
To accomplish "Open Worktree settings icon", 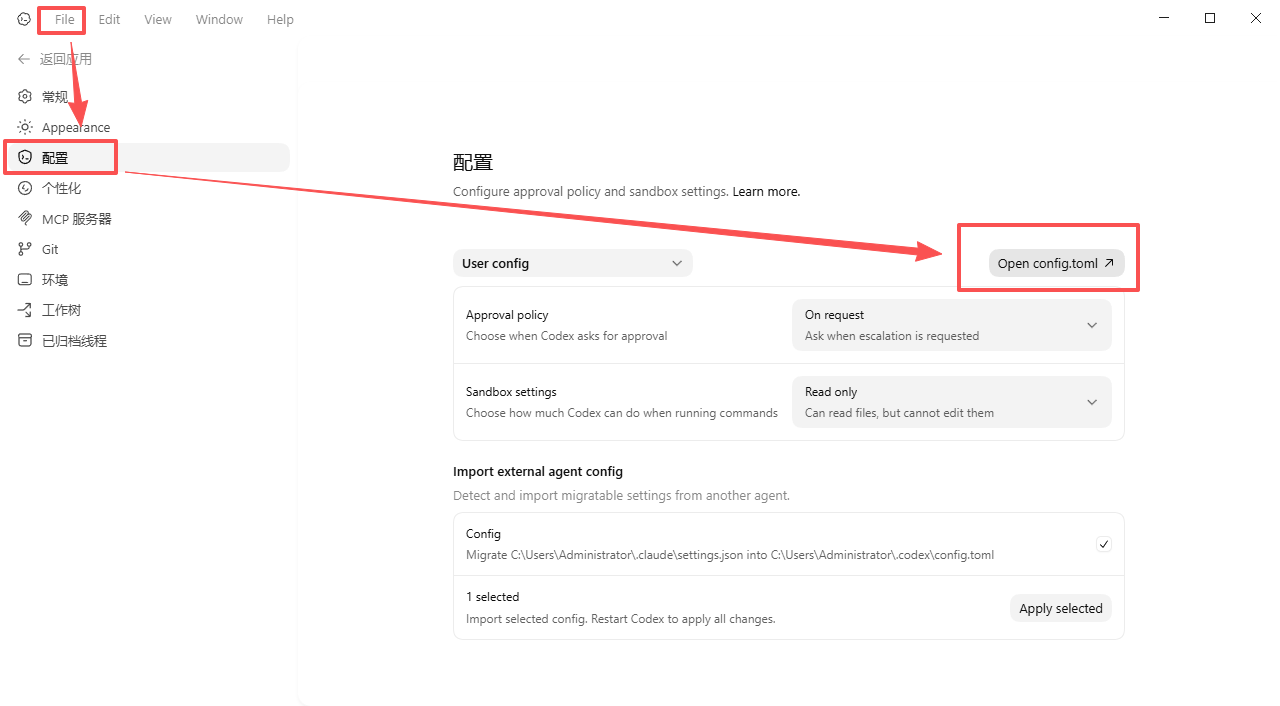I will [x=25, y=310].
